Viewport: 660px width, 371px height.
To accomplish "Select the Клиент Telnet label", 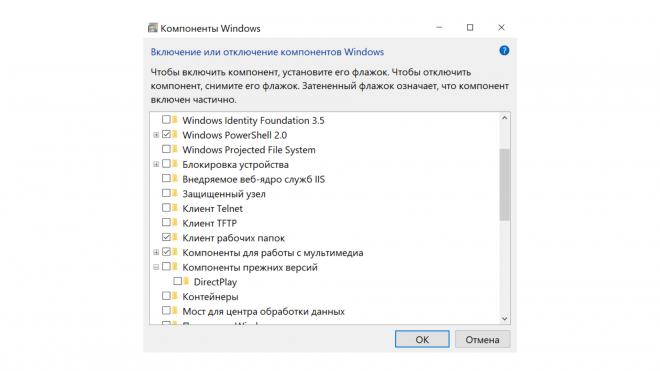I will coord(213,208).
